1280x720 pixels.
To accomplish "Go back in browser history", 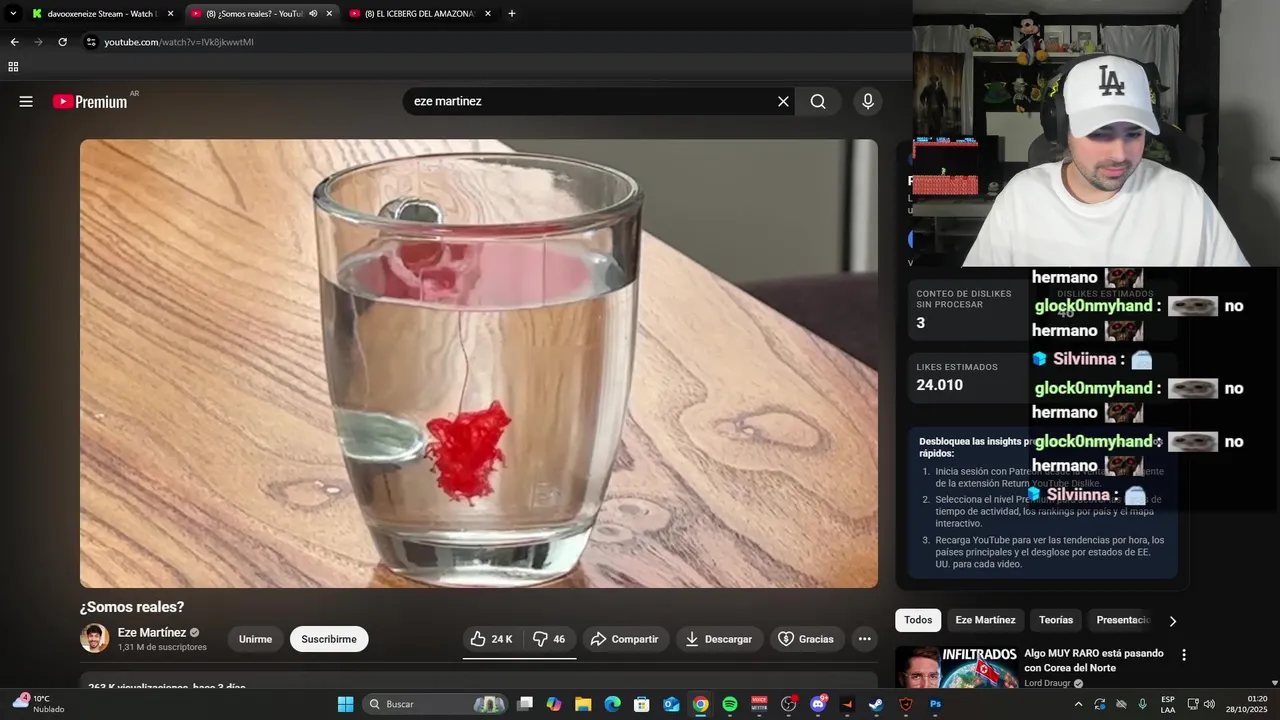I will coord(14,42).
